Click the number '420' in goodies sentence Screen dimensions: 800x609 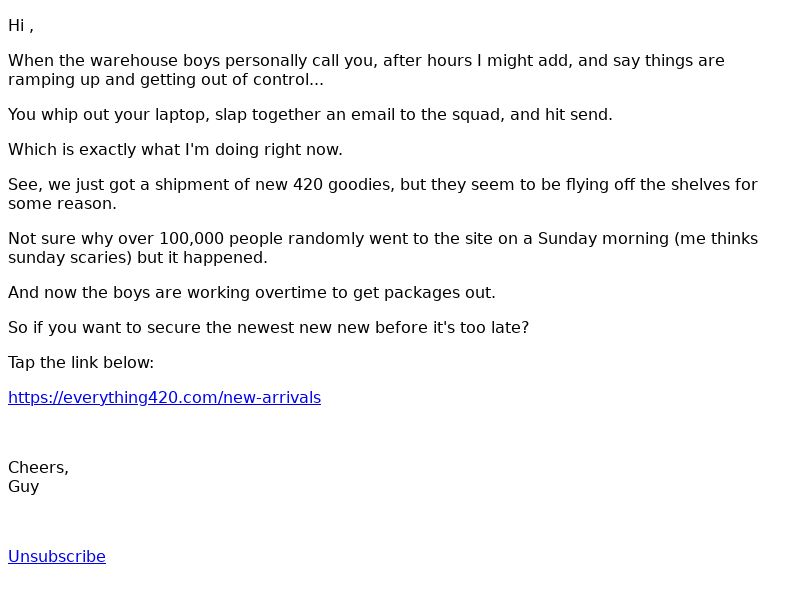[308, 184]
